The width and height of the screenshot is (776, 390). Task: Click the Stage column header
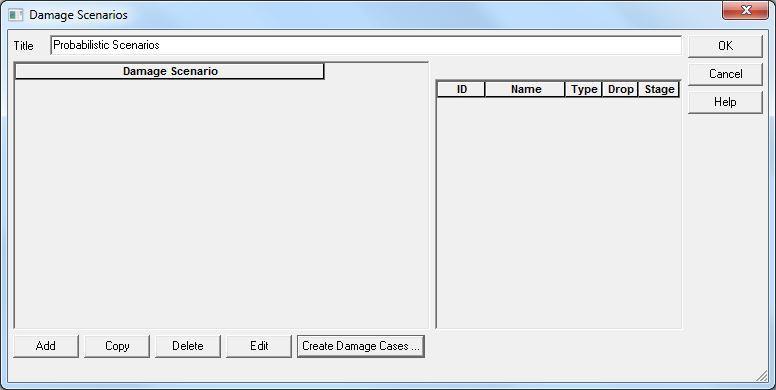coord(659,89)
